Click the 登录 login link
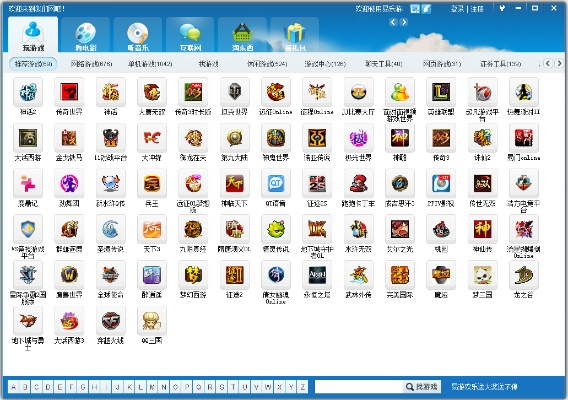 458,9
